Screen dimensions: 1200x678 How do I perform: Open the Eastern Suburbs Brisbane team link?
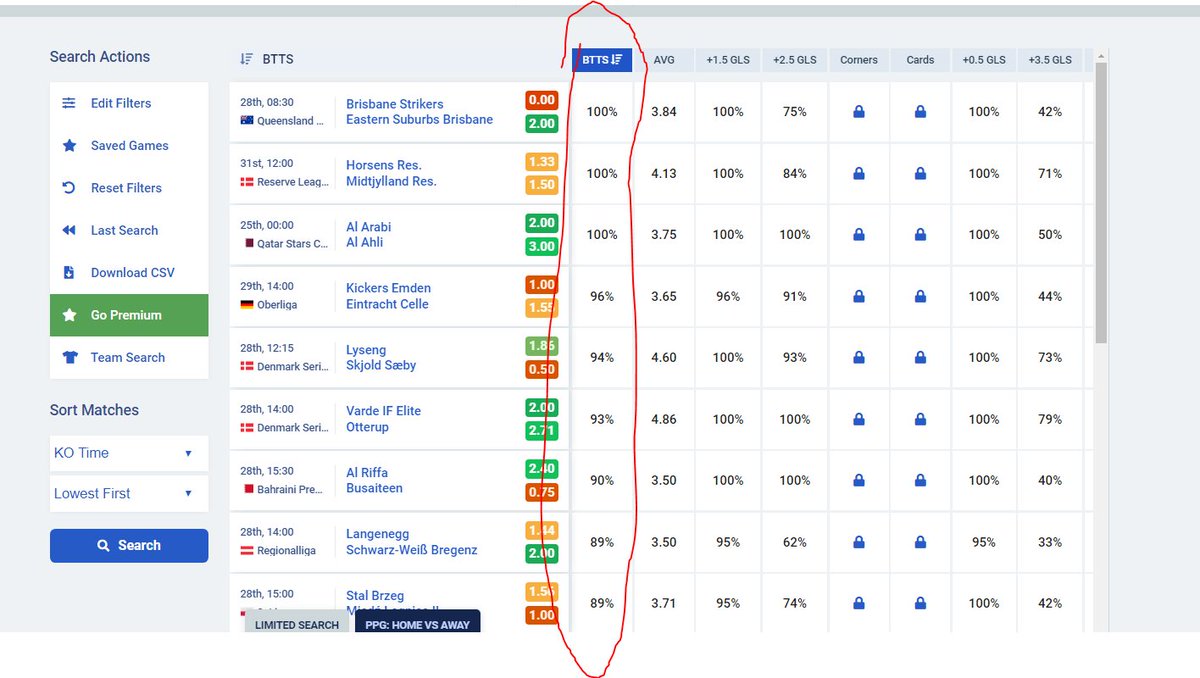point(419,120)
